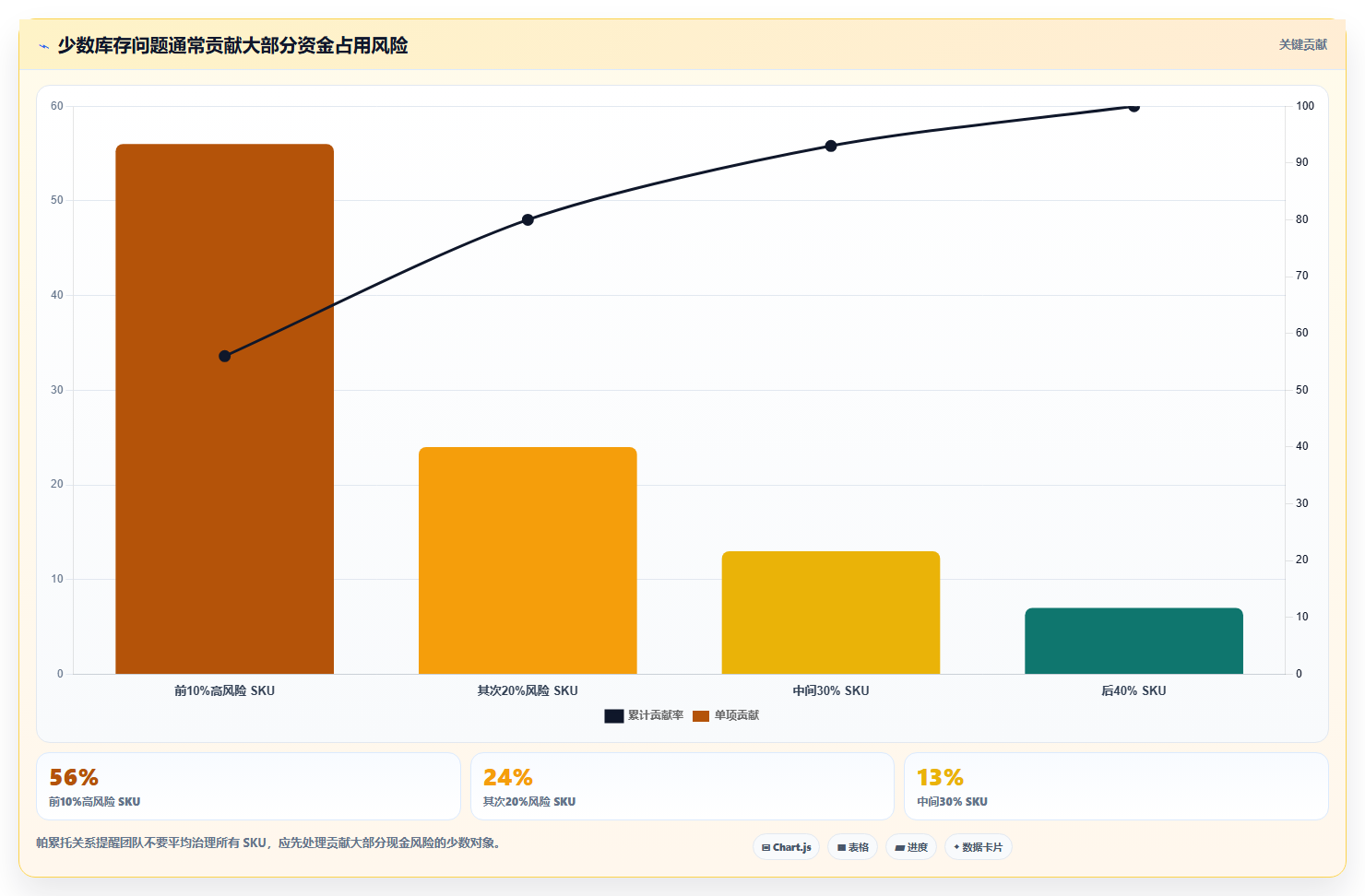Click left axis value 60
1365x896 pixels.
click(57, 106)
